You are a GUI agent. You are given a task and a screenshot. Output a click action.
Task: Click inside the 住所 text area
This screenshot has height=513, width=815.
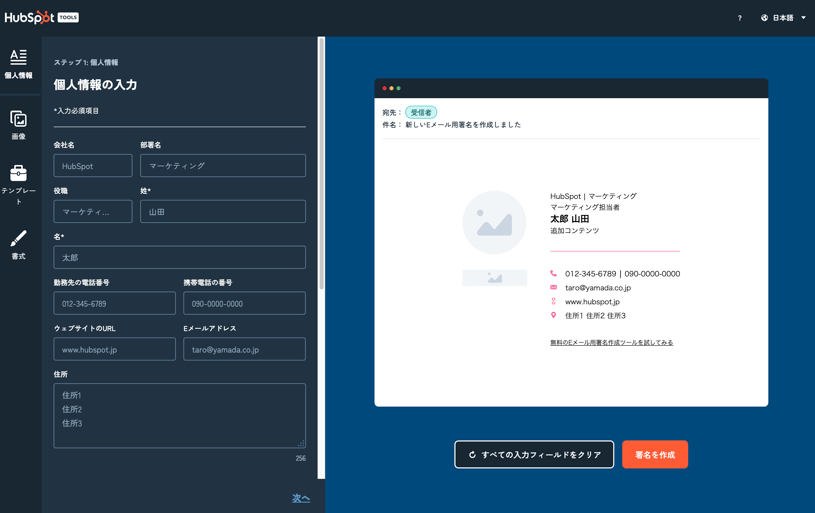(179, 416)
